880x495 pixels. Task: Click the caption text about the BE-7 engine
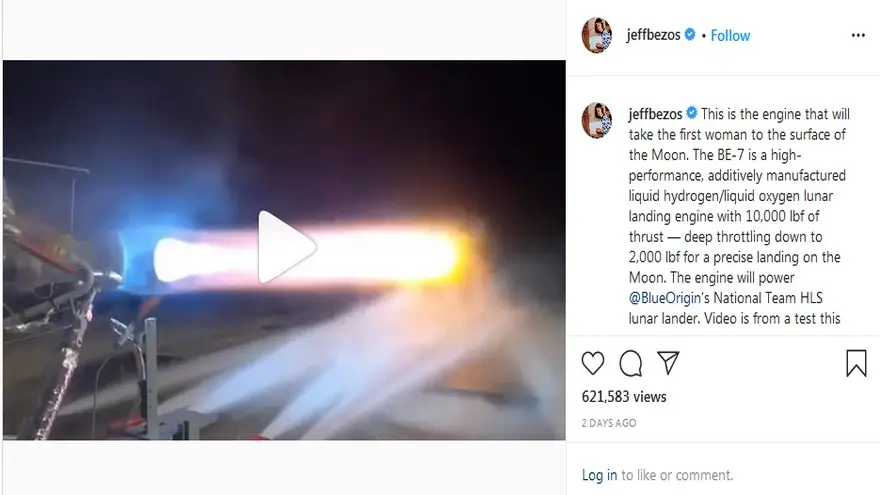coord(740,216)
